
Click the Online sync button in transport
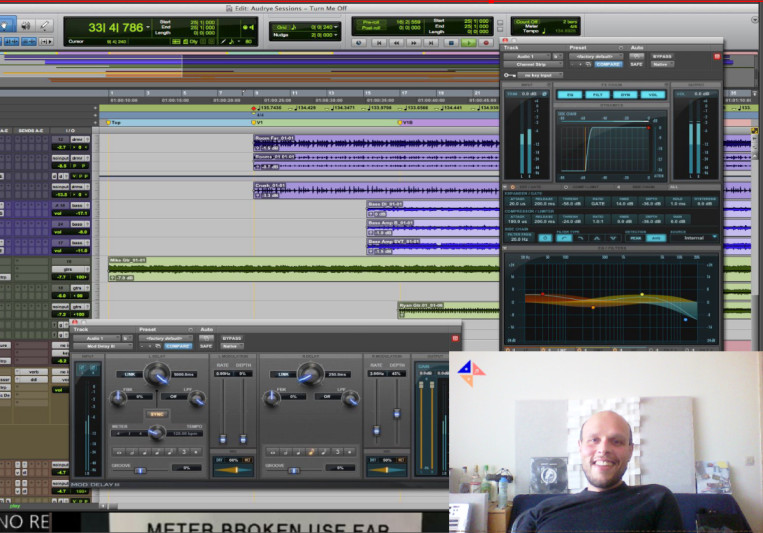359,43
